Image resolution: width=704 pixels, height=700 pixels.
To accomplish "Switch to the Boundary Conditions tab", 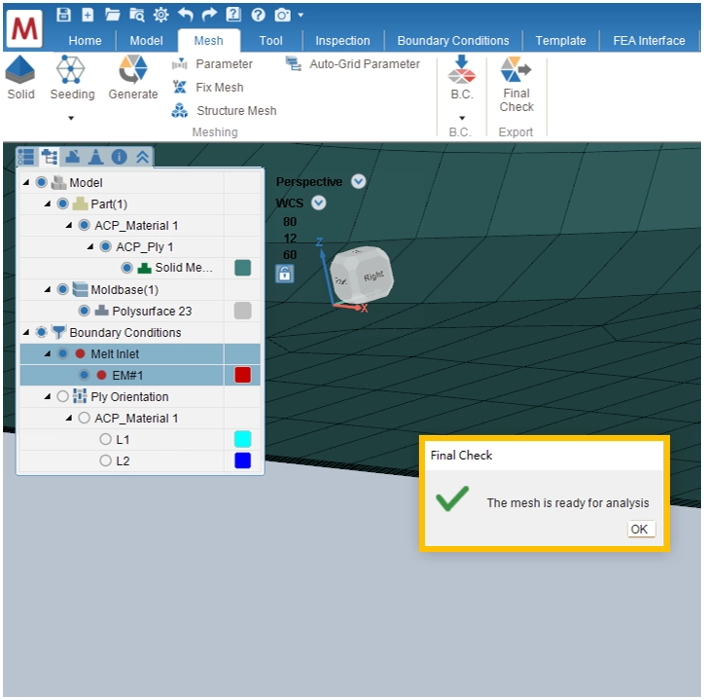I will [x=453, y=41].
